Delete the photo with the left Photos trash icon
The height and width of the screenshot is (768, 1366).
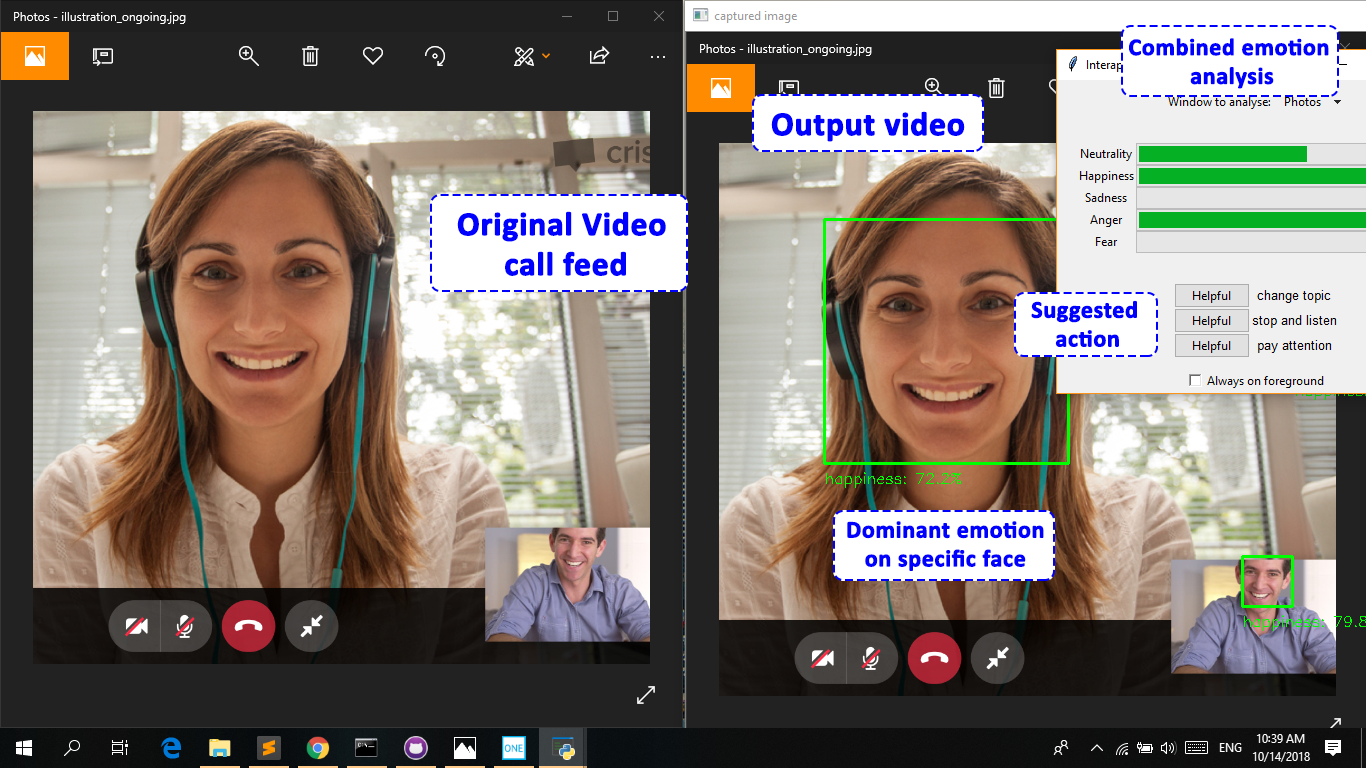[x=310, y=56]
